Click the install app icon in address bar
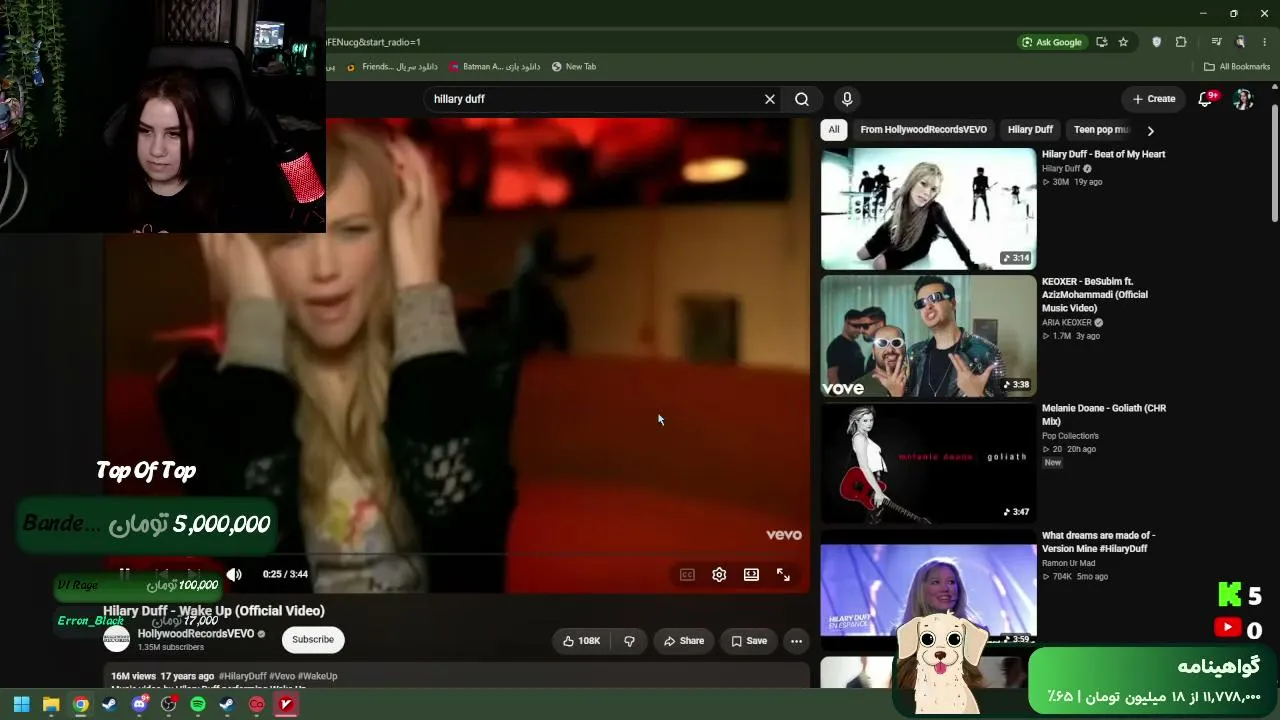Image resolution: width=1280 pixels, height=720 pixels. pyautogui.click(x=1101, y=42)
